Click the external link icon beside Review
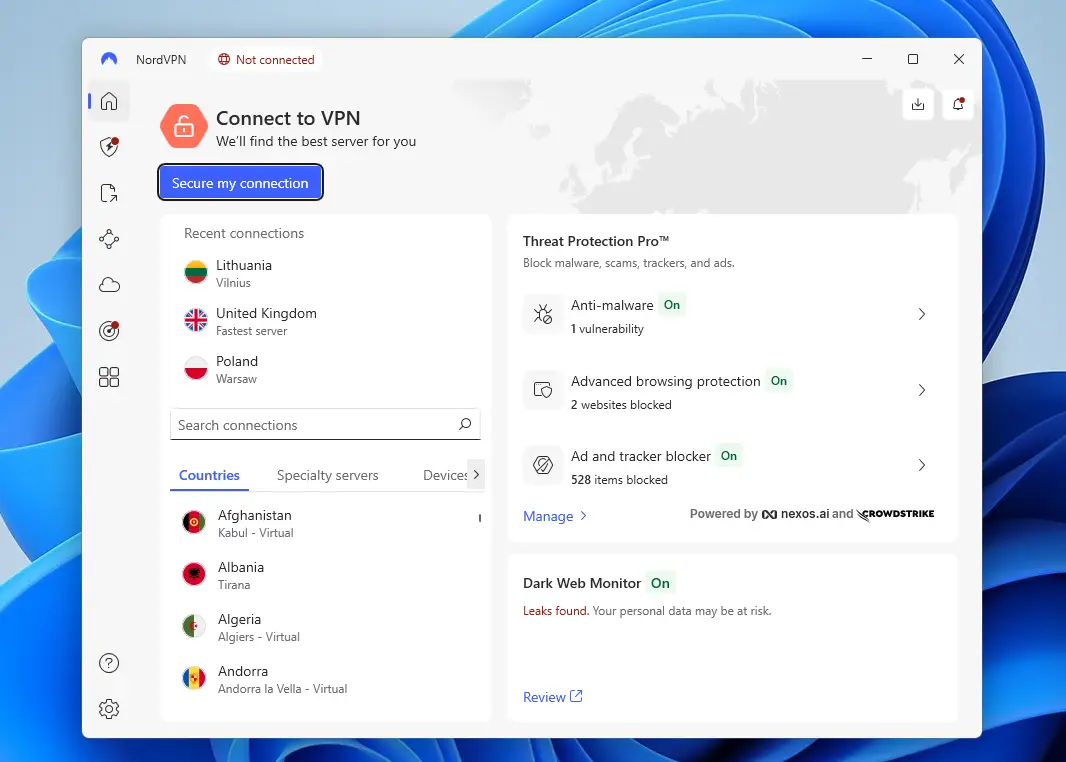 576,696
